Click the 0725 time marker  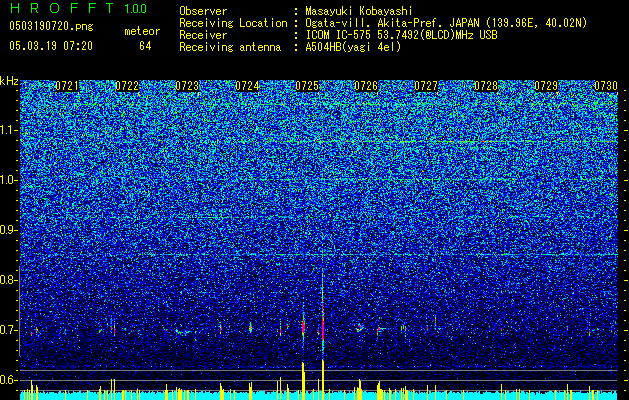pos(307,86)
